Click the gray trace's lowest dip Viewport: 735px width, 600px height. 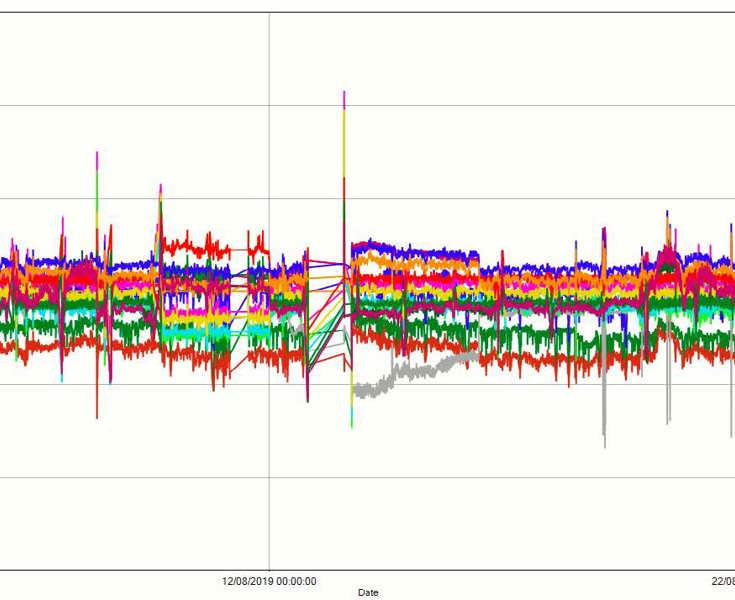(604, 445)
